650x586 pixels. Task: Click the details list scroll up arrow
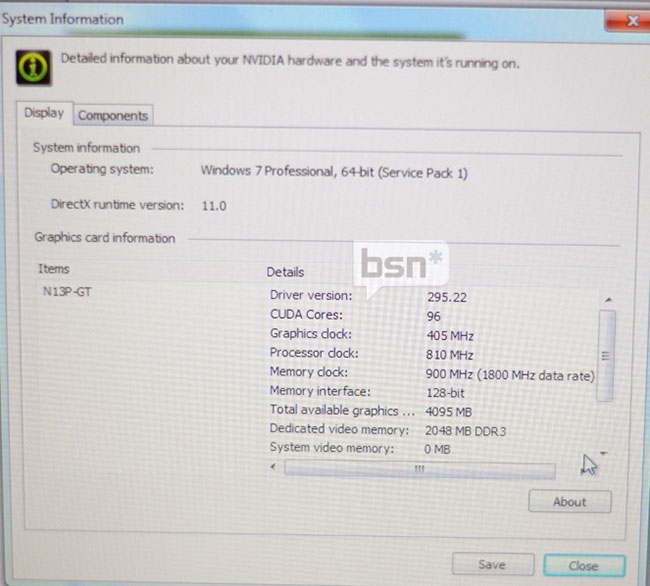pos(608,300)
